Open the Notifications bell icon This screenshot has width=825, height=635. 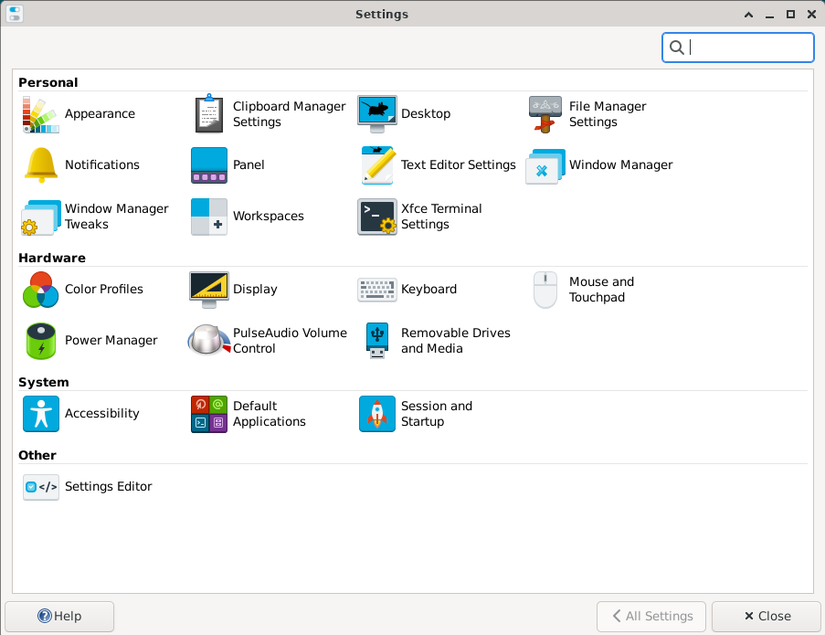[x=41, y=165]
